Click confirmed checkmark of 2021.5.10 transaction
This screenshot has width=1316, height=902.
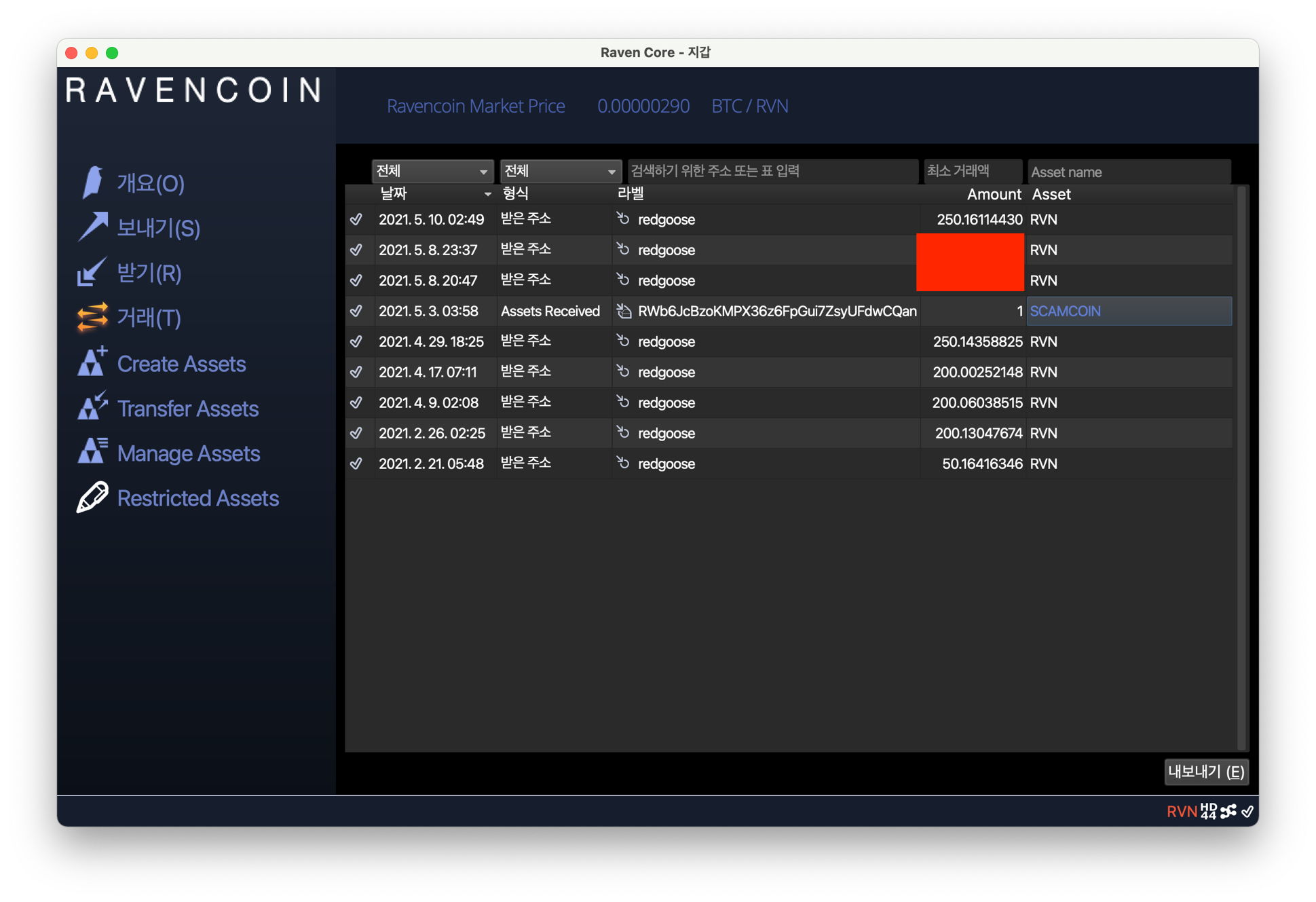356,219
